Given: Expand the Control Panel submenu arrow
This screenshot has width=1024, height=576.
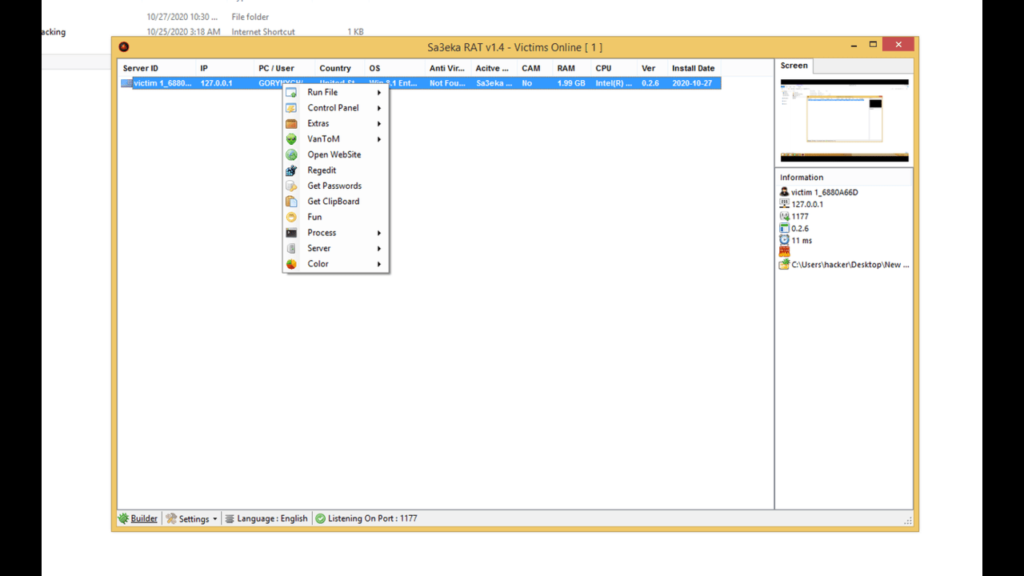Looking at the screenshot, I should point(379,108).
